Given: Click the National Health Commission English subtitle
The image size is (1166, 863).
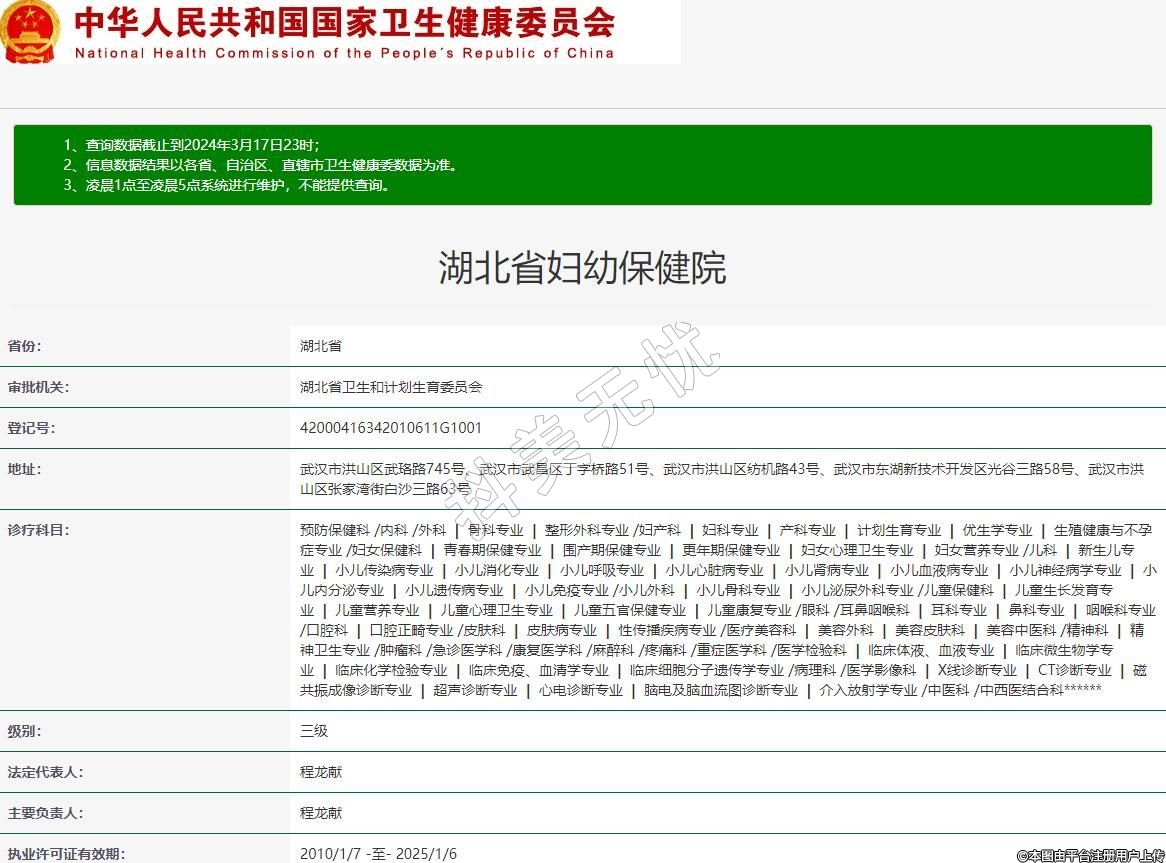Looking at the screenshot, I should click(345, 54).
